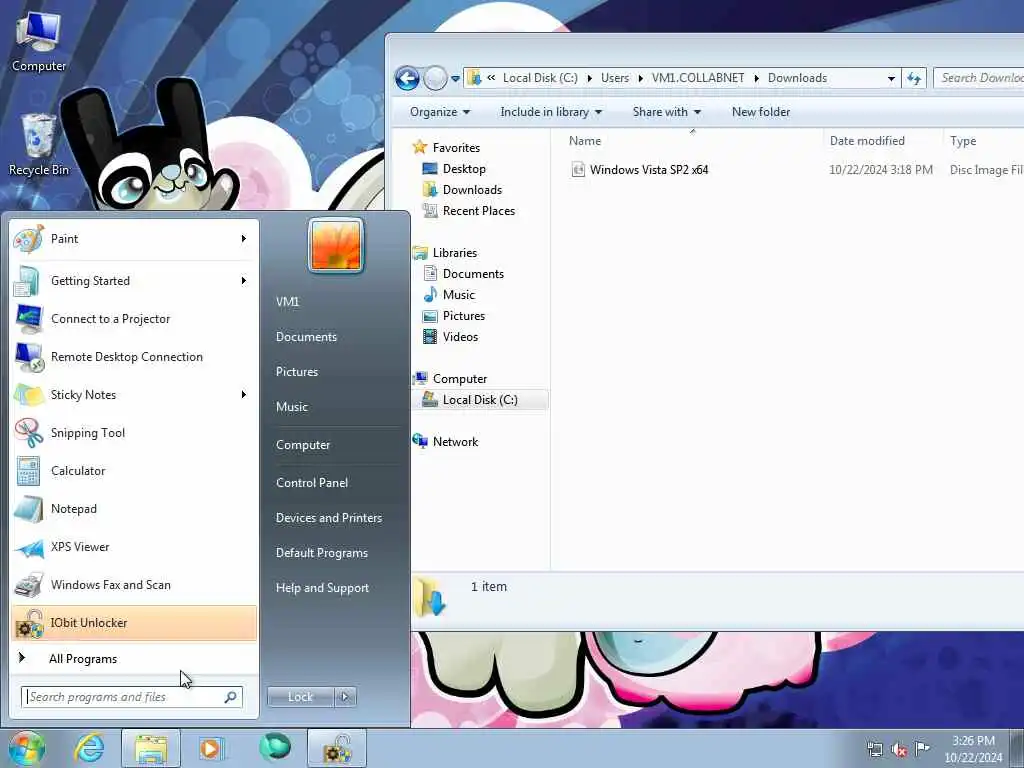Viewport: 1024px width, 768px height.
Task: Open Paint from the Start menu
Action: [x=134, y=239]
